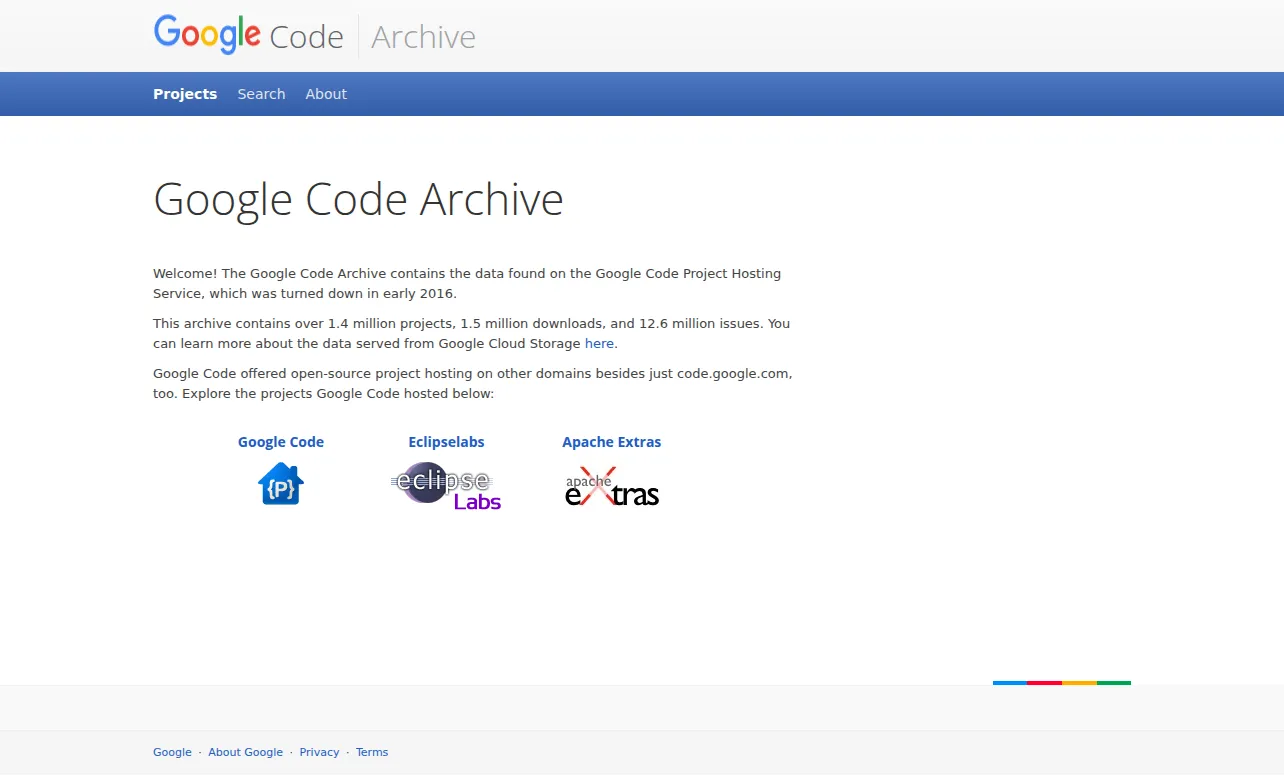Open the Eclipse Labs logo

[x=446, y=486]
